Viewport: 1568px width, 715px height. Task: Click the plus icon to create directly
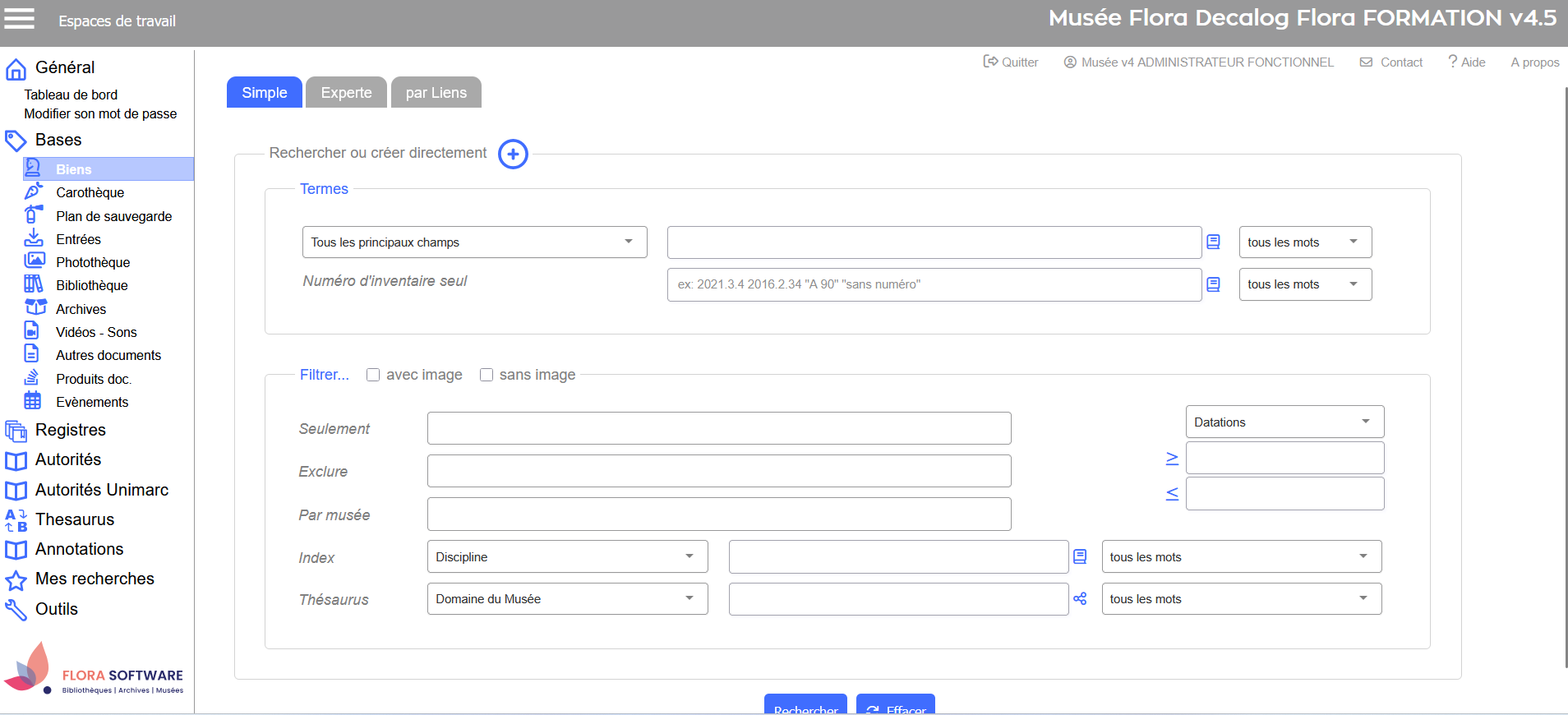coord(513,154)
